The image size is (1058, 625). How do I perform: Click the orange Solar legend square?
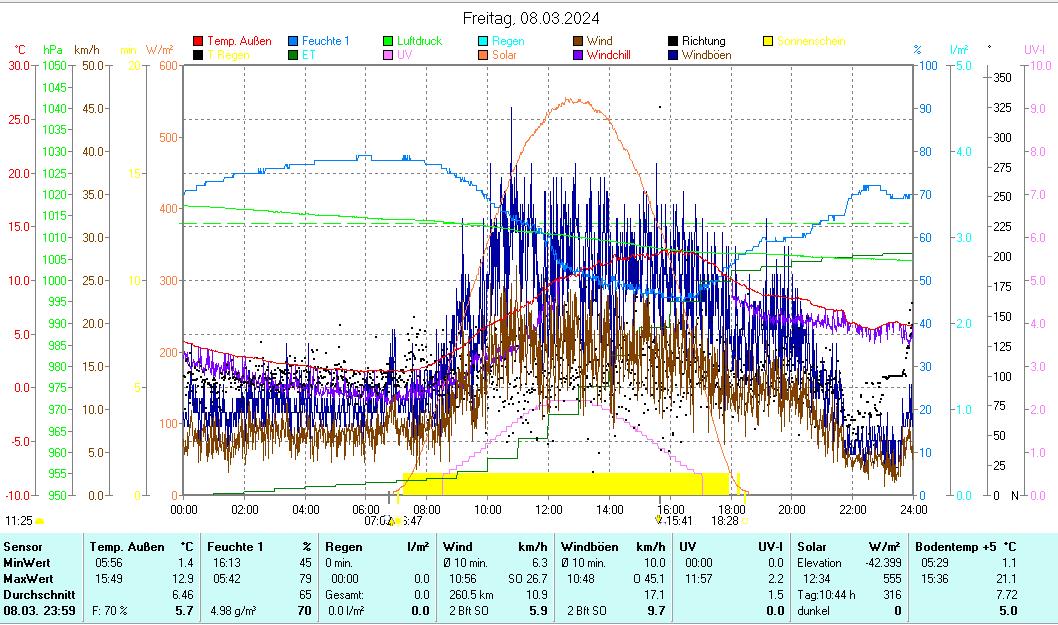click(483, 55)
